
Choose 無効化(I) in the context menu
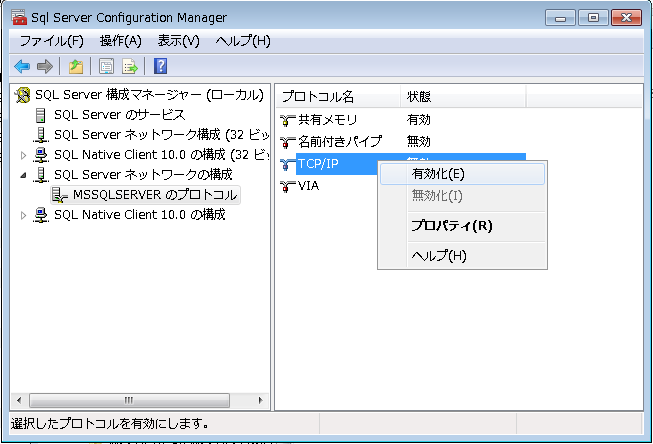[x=462, y=196]
